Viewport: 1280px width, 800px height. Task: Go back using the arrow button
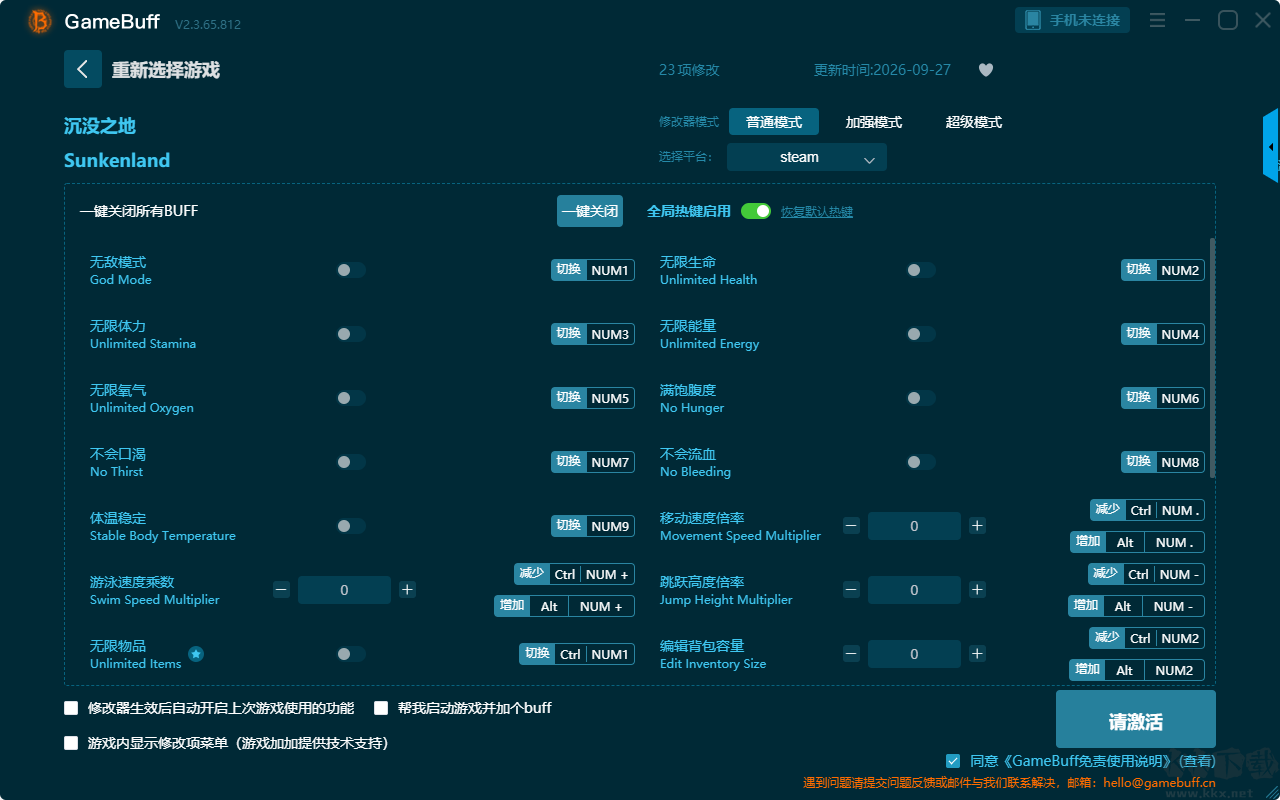[83, 69]
